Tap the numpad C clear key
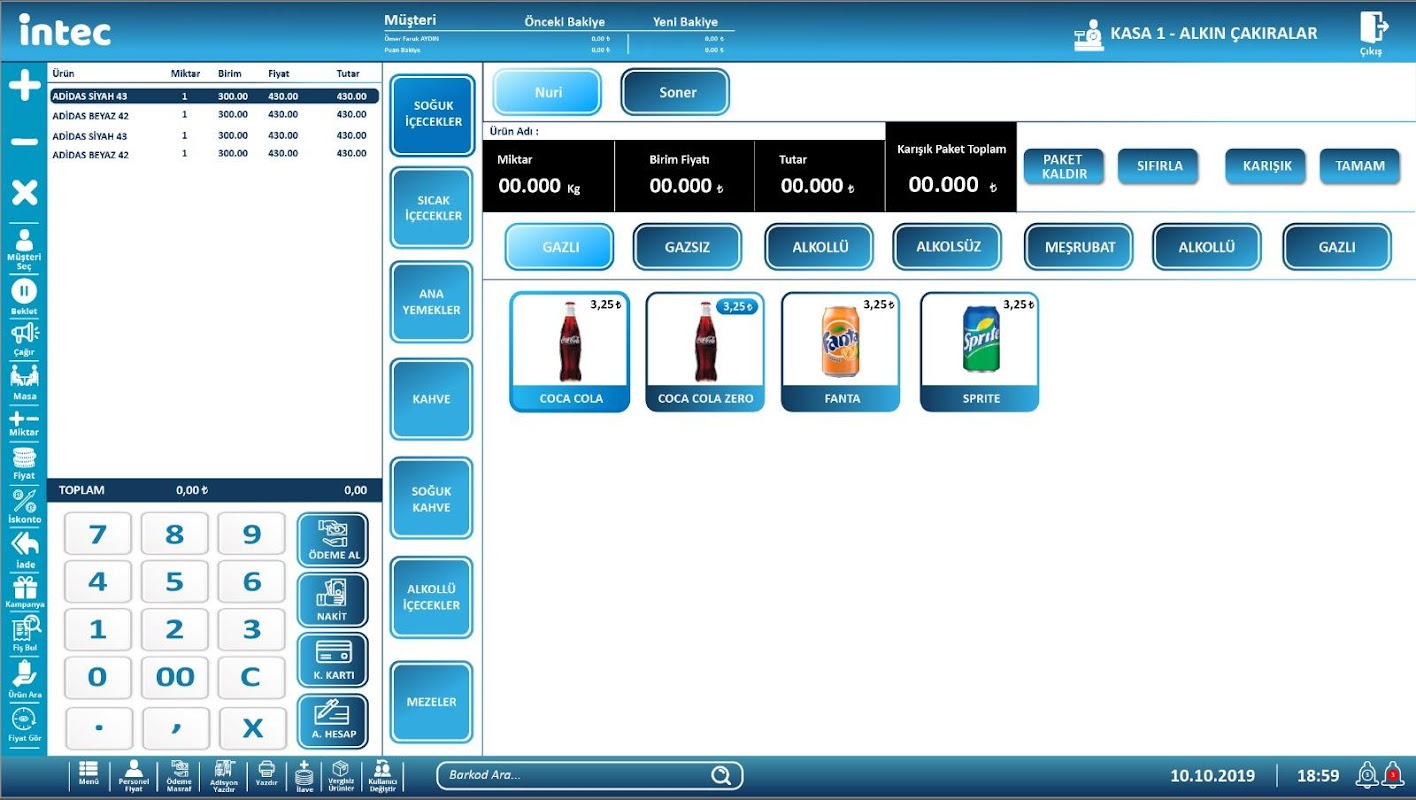Screen dimensions: 1416x800 (252, 677)
